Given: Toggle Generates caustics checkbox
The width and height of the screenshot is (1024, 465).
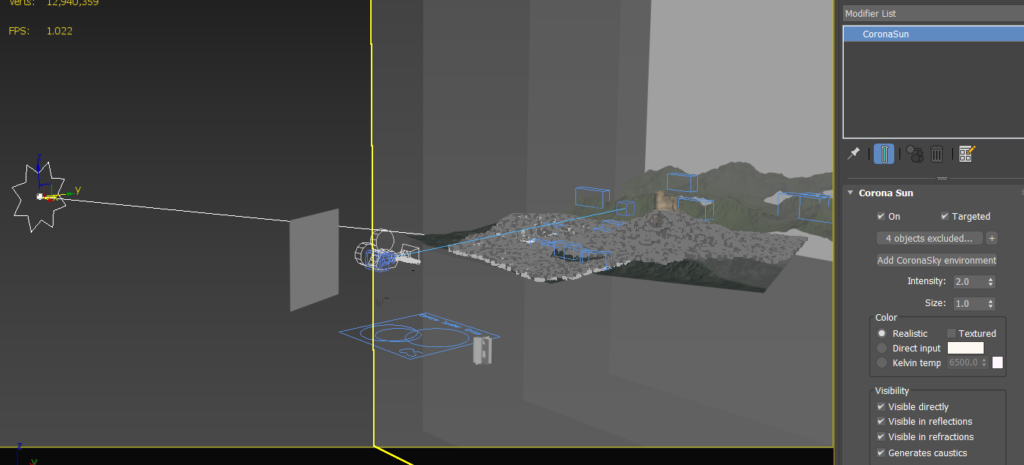Looking at the screenshot, I should [881, 453].
